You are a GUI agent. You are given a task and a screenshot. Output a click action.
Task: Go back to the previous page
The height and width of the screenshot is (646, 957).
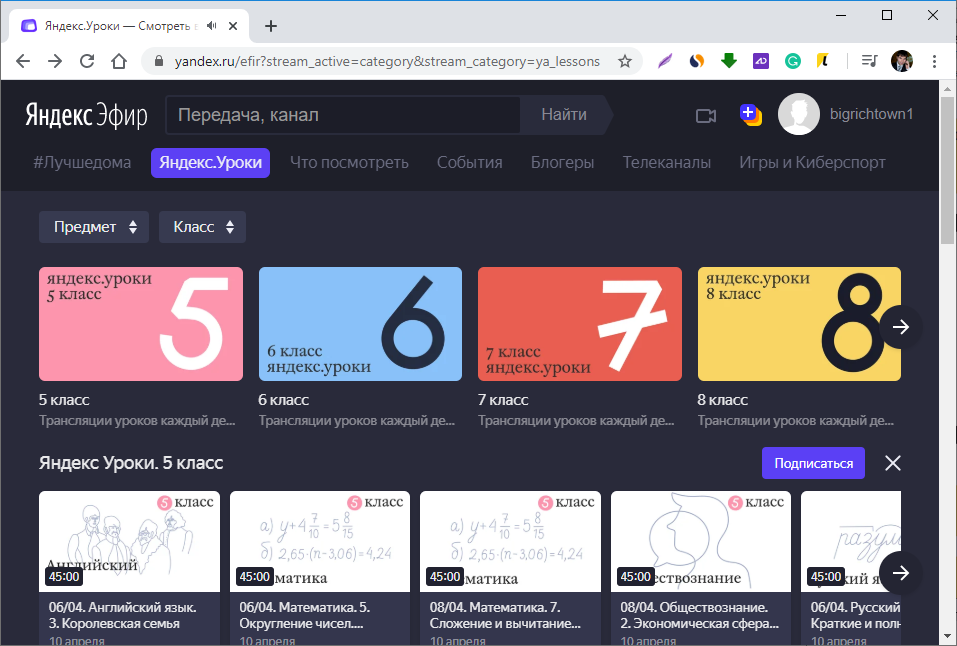click(23, 61)
